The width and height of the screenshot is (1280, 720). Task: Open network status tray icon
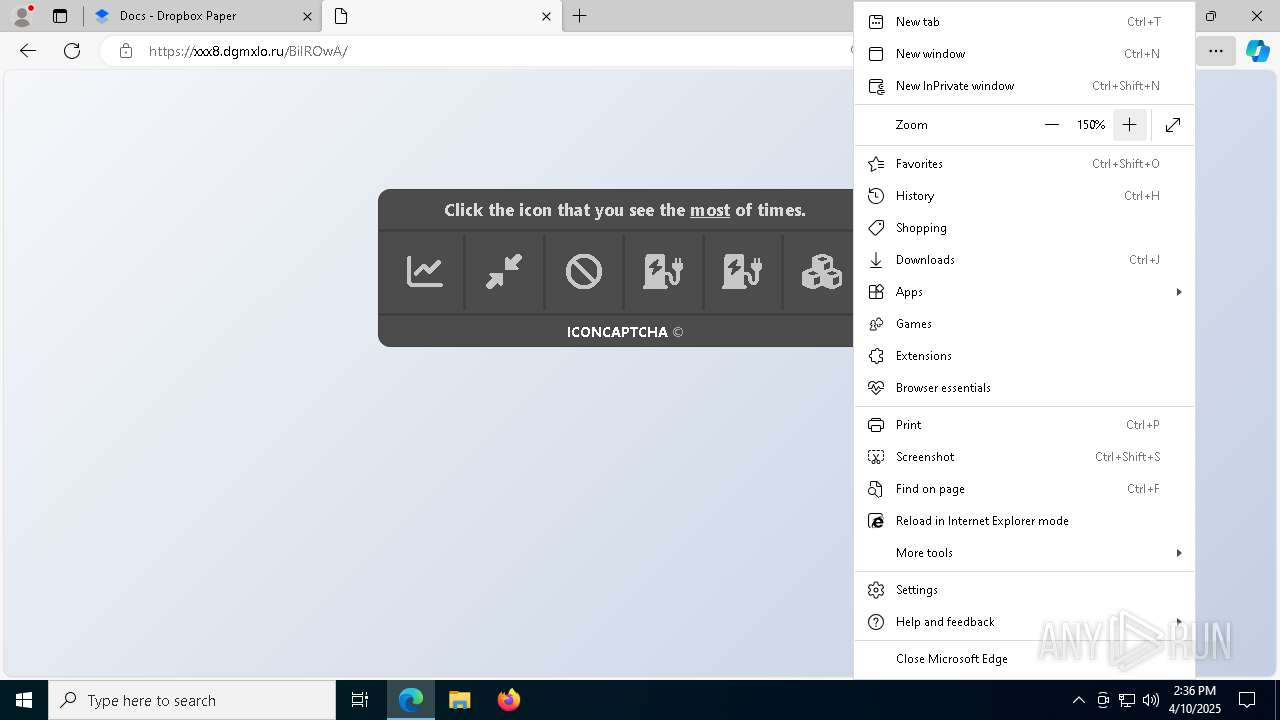(1127, 700)
